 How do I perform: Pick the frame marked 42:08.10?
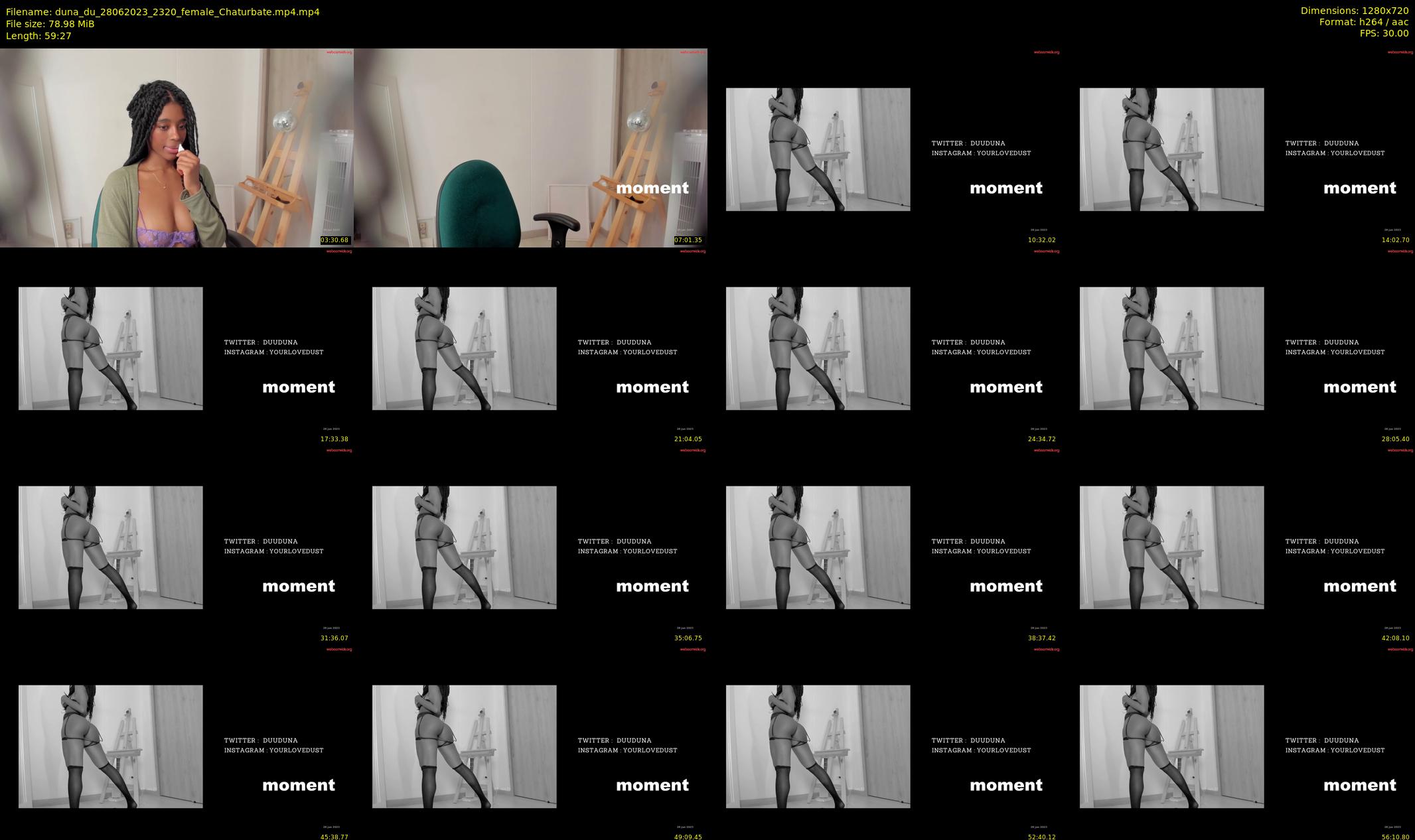coord(1238,545)
